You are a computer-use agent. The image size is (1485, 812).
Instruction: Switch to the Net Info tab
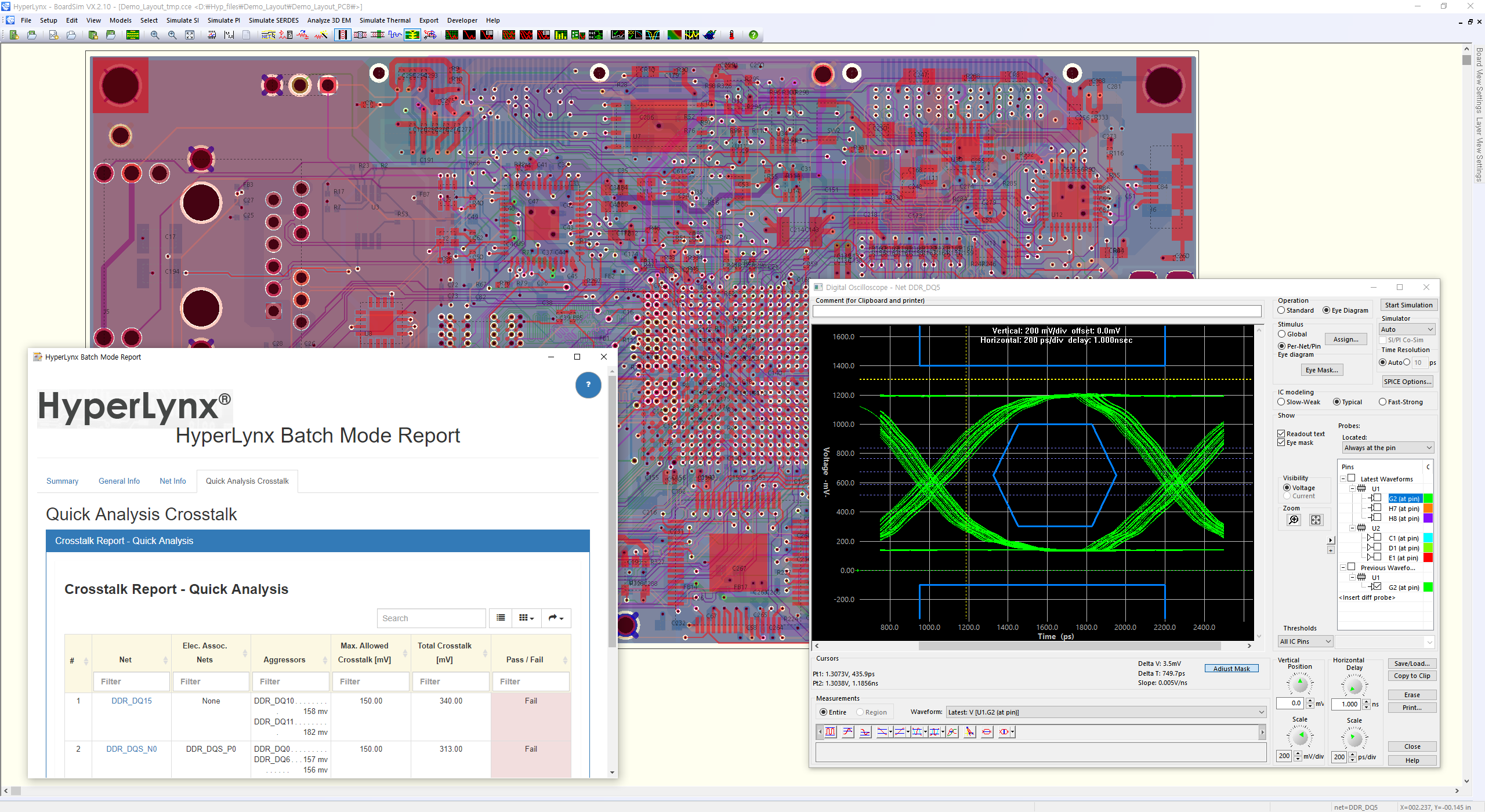(x=172, y=481)
